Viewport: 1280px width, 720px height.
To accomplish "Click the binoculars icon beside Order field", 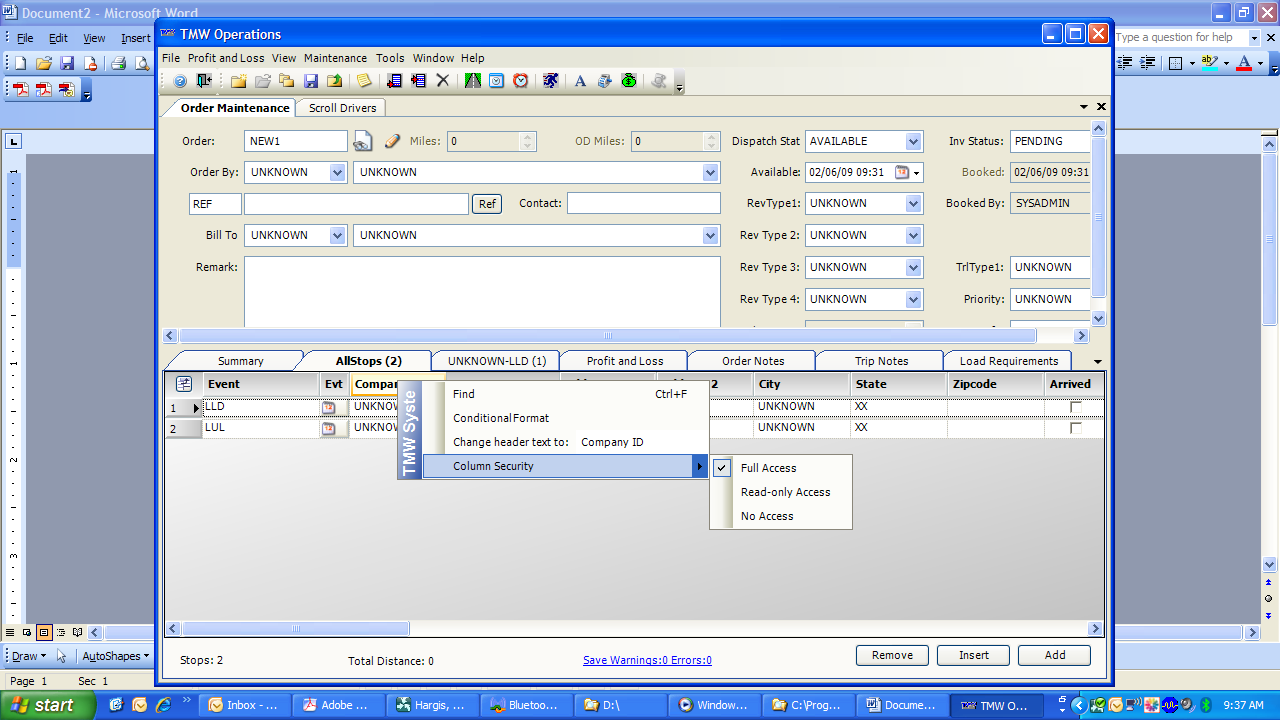I will [363, 142].
